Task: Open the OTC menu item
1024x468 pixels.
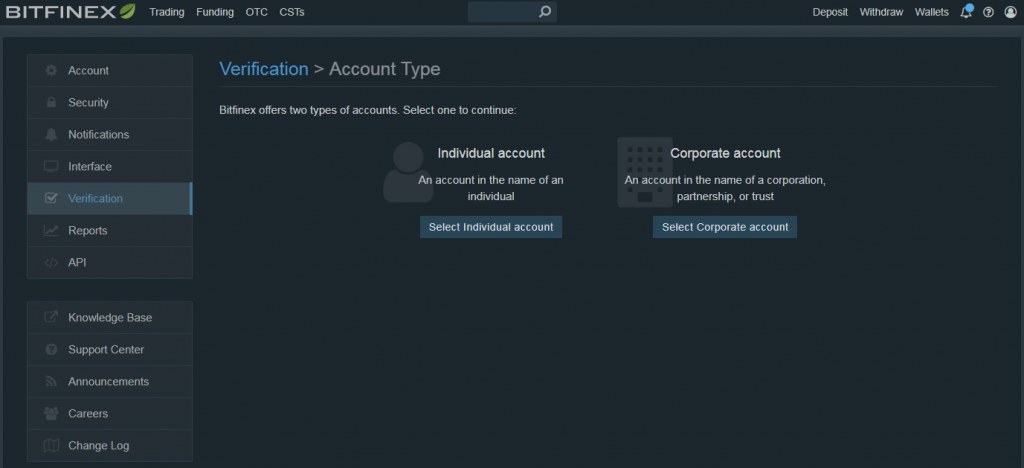Action: point(257,12)
